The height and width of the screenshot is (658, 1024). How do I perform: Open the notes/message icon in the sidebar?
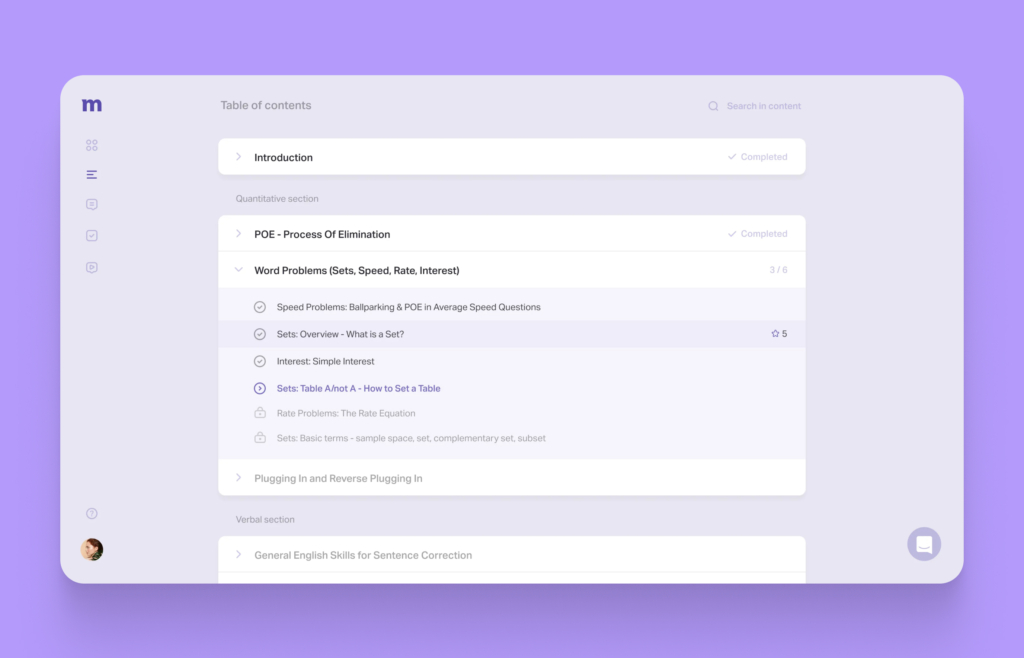click(92, 205)
